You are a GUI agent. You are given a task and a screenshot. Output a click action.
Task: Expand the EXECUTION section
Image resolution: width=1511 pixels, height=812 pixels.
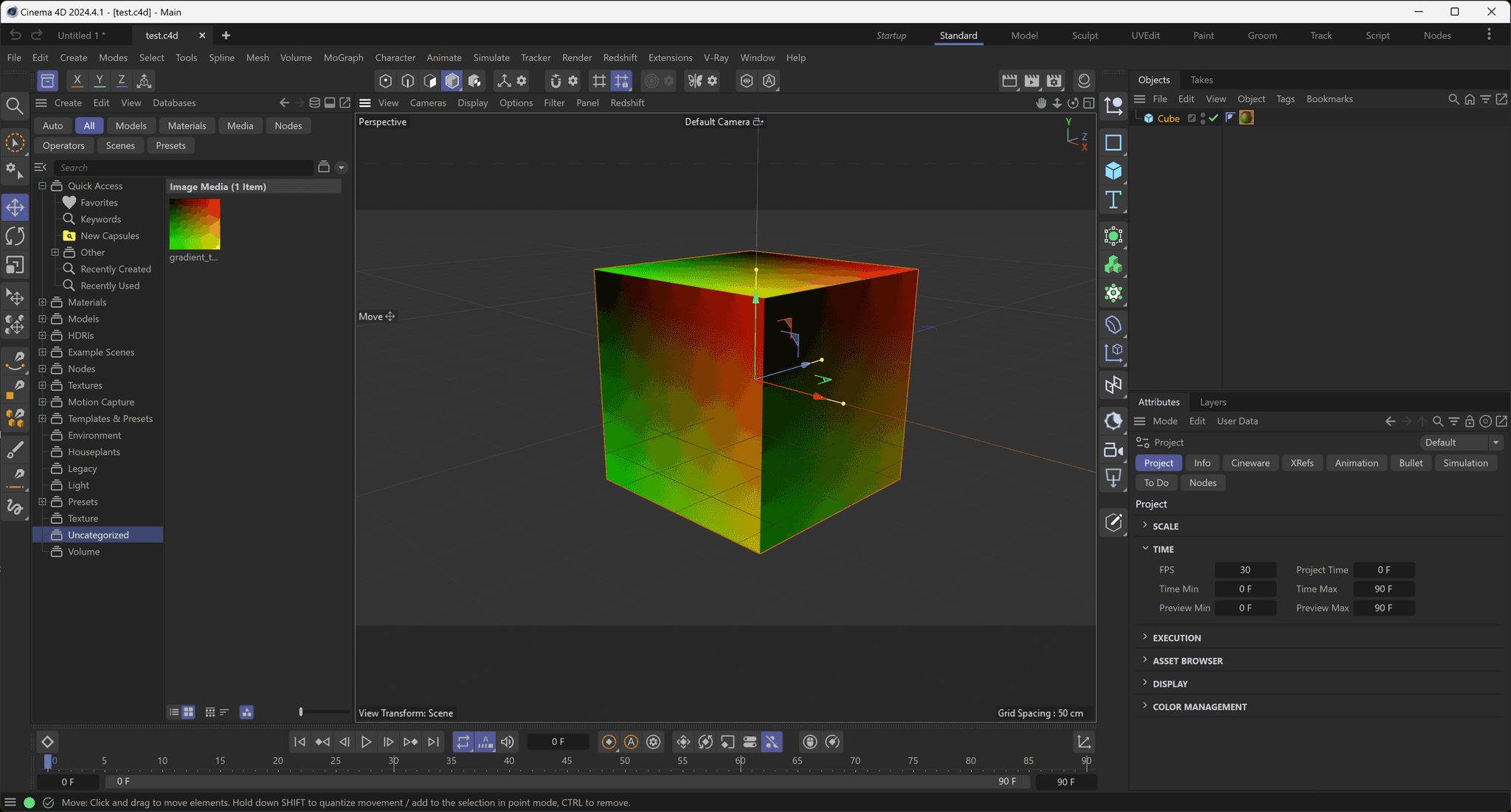pos(1145,637)
